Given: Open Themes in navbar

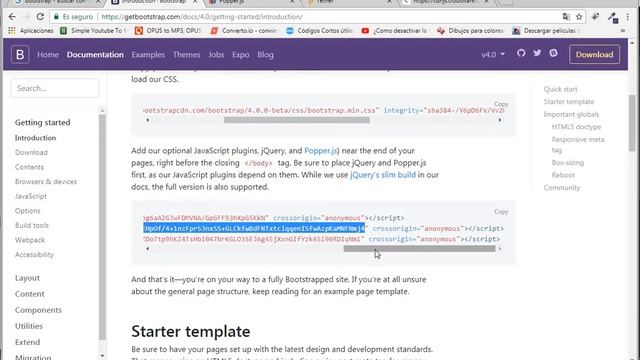Looking at the screenshot, I should pos(187,55).
